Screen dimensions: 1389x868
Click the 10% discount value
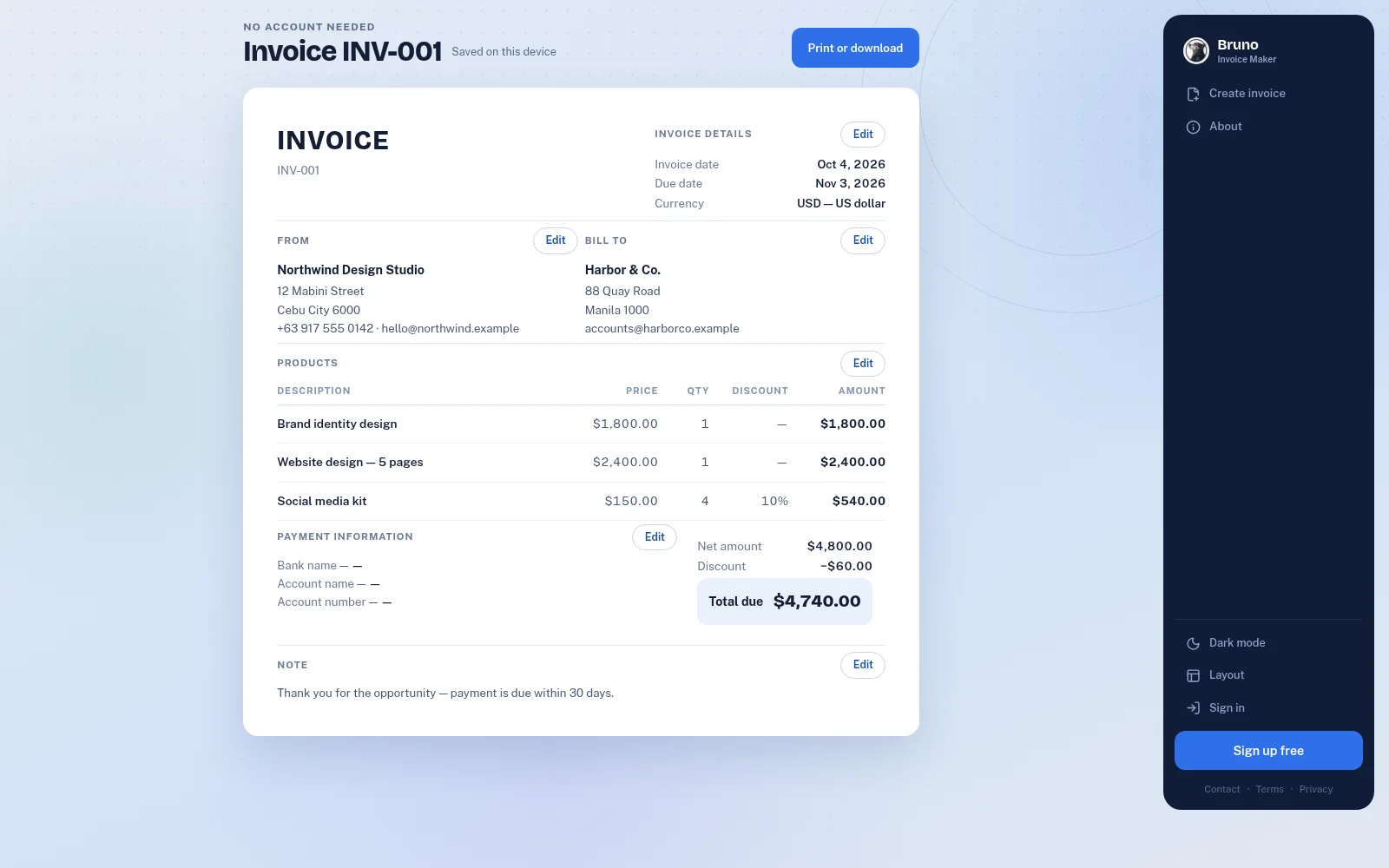click(774, 502)
